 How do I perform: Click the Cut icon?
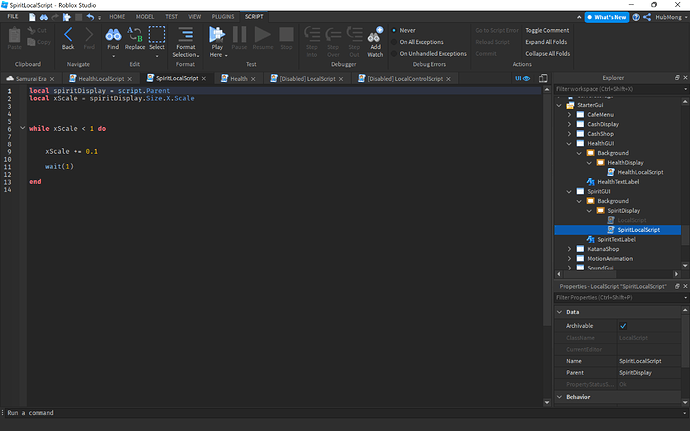click(32, 30)
